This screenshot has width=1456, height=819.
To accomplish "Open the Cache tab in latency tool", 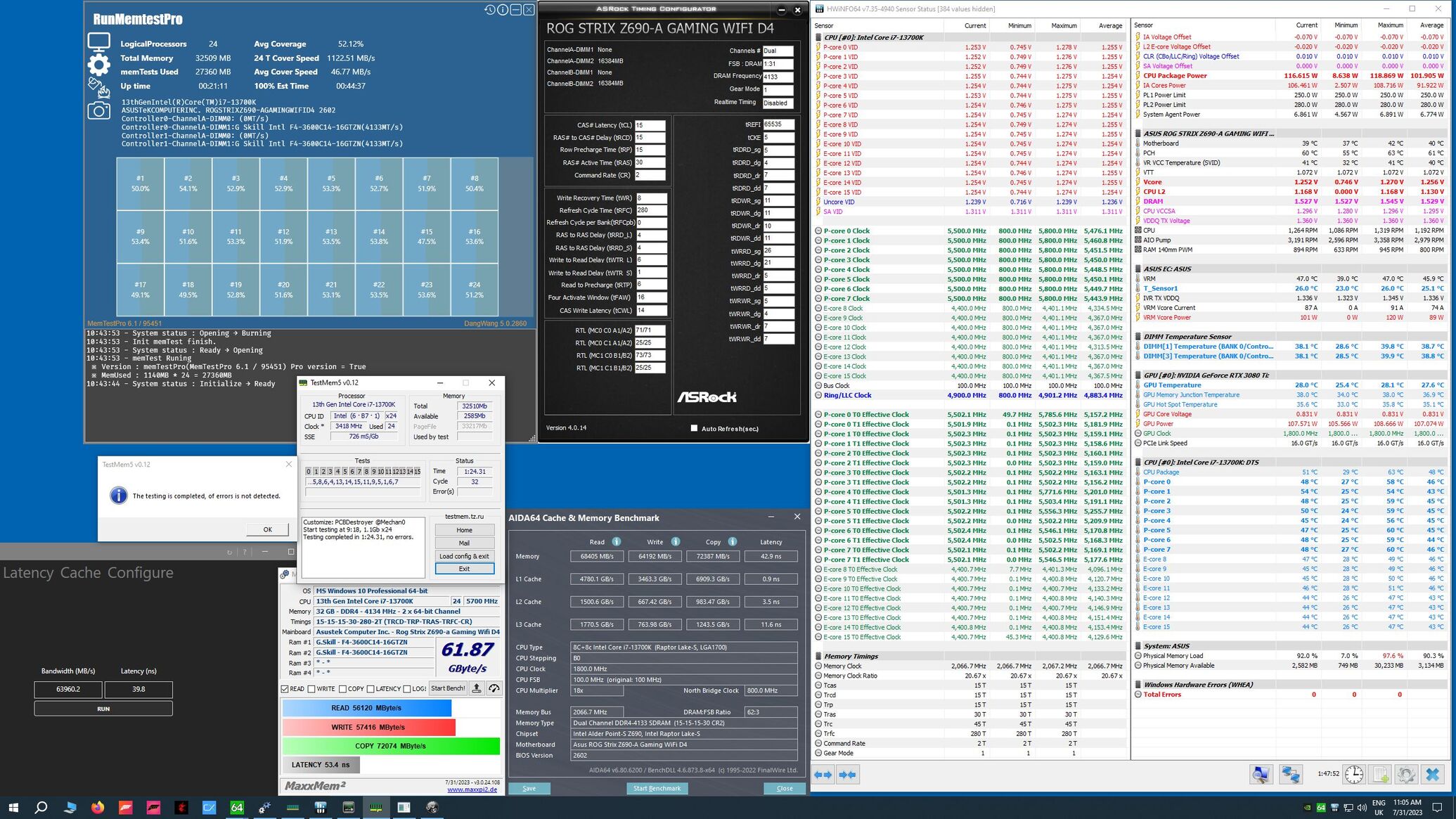I will click(80, 573).
